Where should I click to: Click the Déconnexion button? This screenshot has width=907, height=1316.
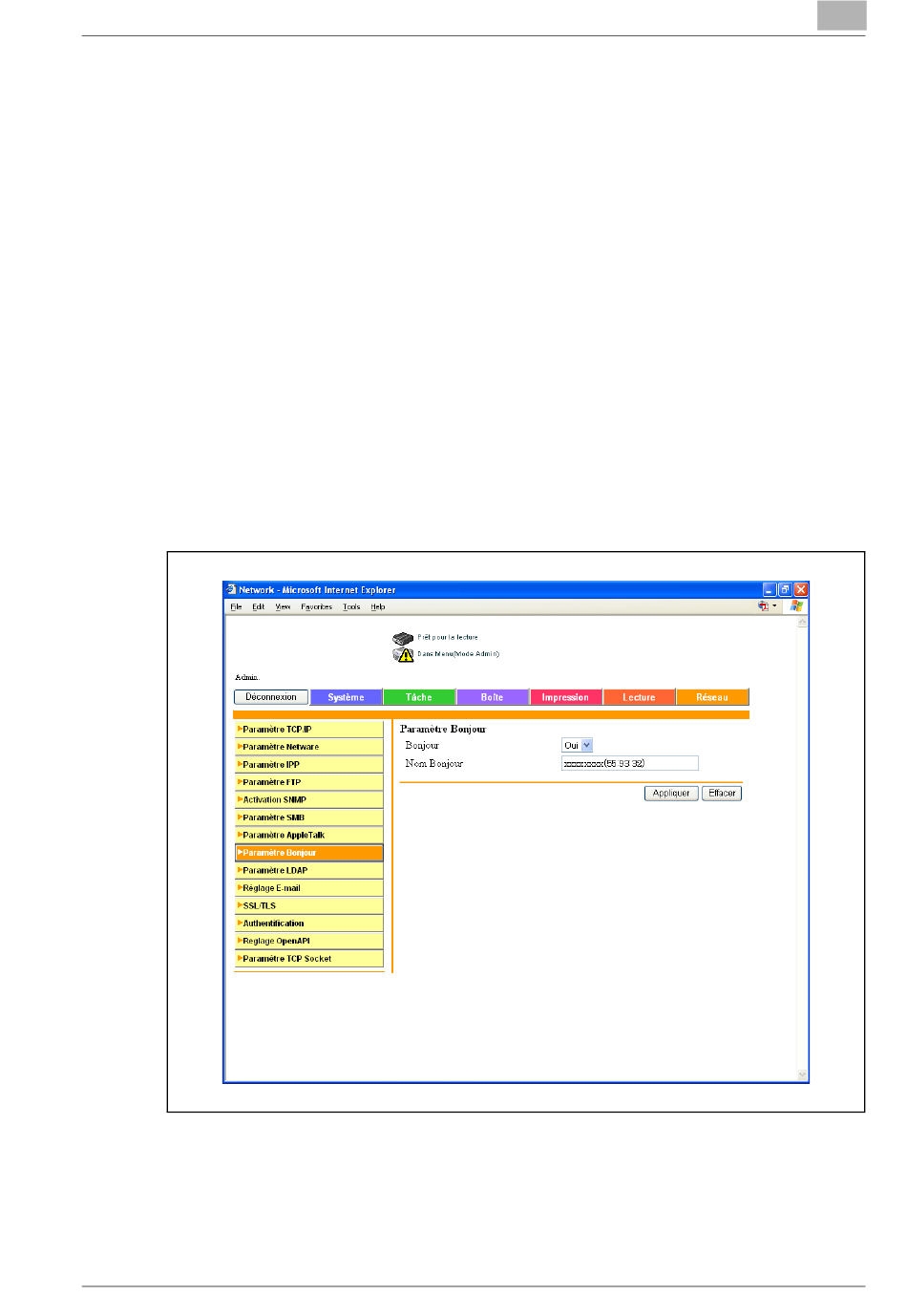tap(271, 698)
